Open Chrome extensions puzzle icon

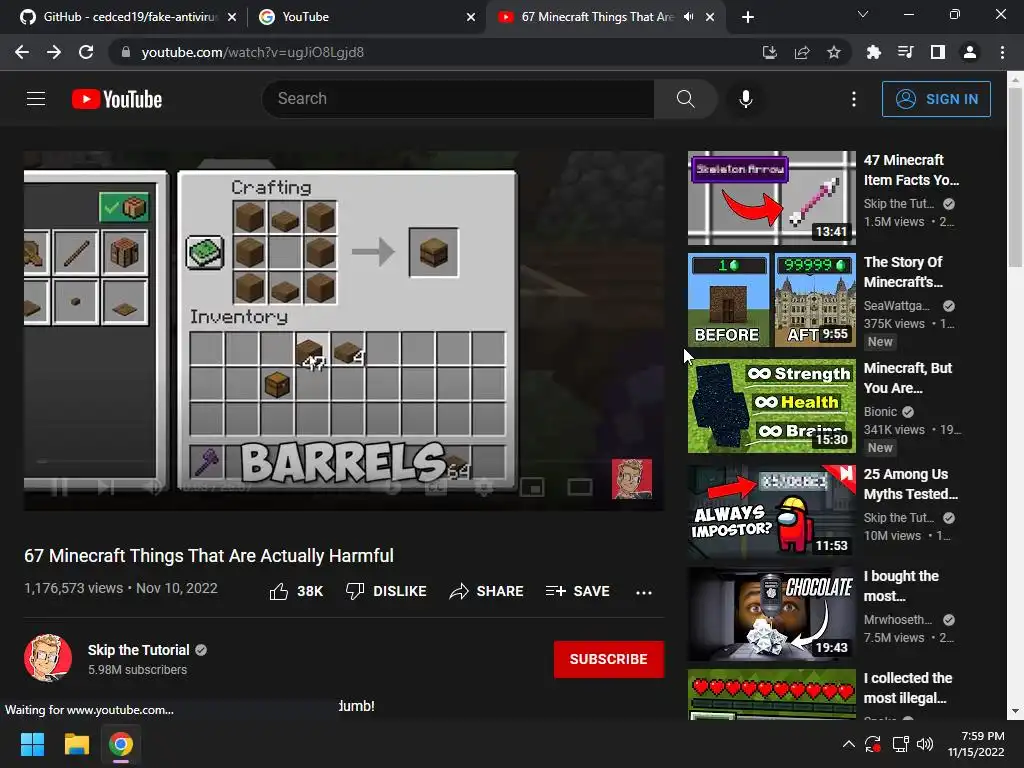[x=873, y=52]
